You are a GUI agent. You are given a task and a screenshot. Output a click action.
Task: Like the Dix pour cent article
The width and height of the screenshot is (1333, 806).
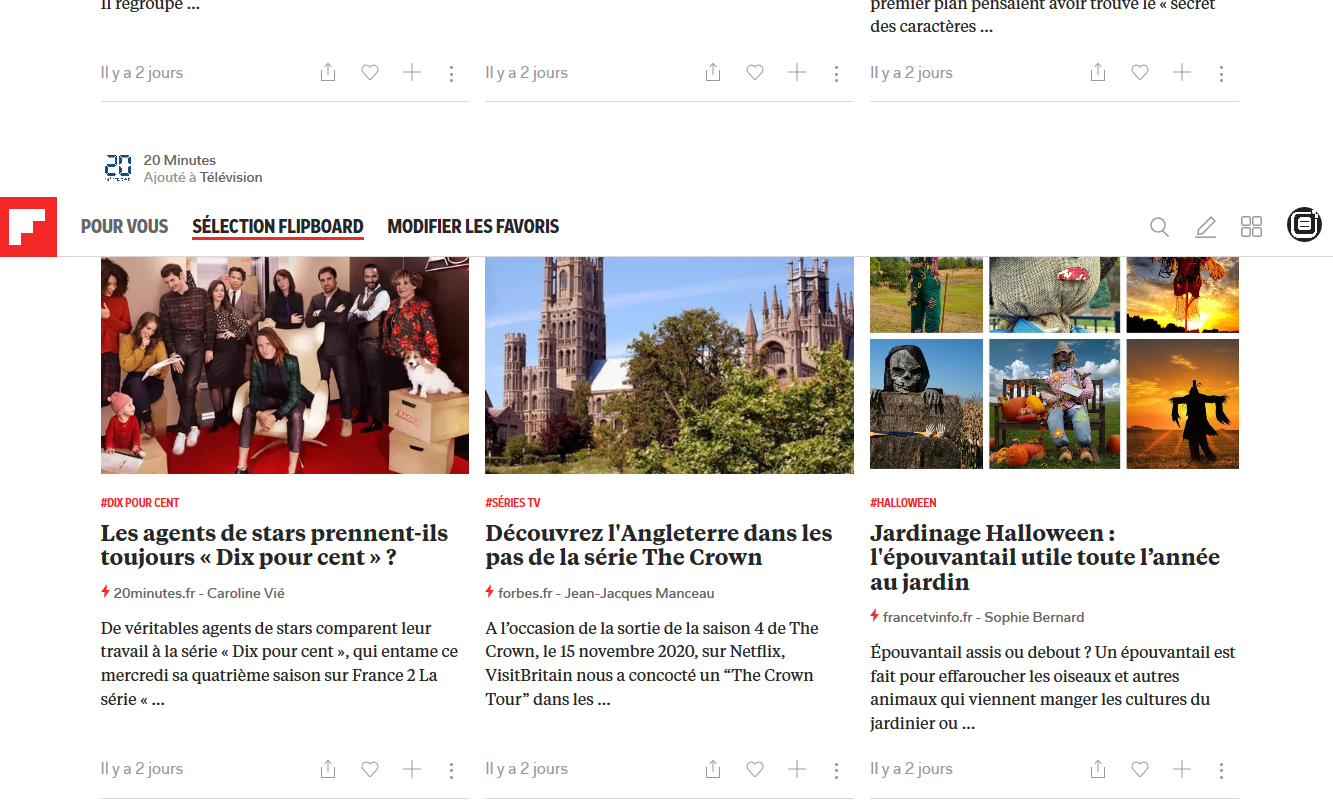[x=370, y=769]
